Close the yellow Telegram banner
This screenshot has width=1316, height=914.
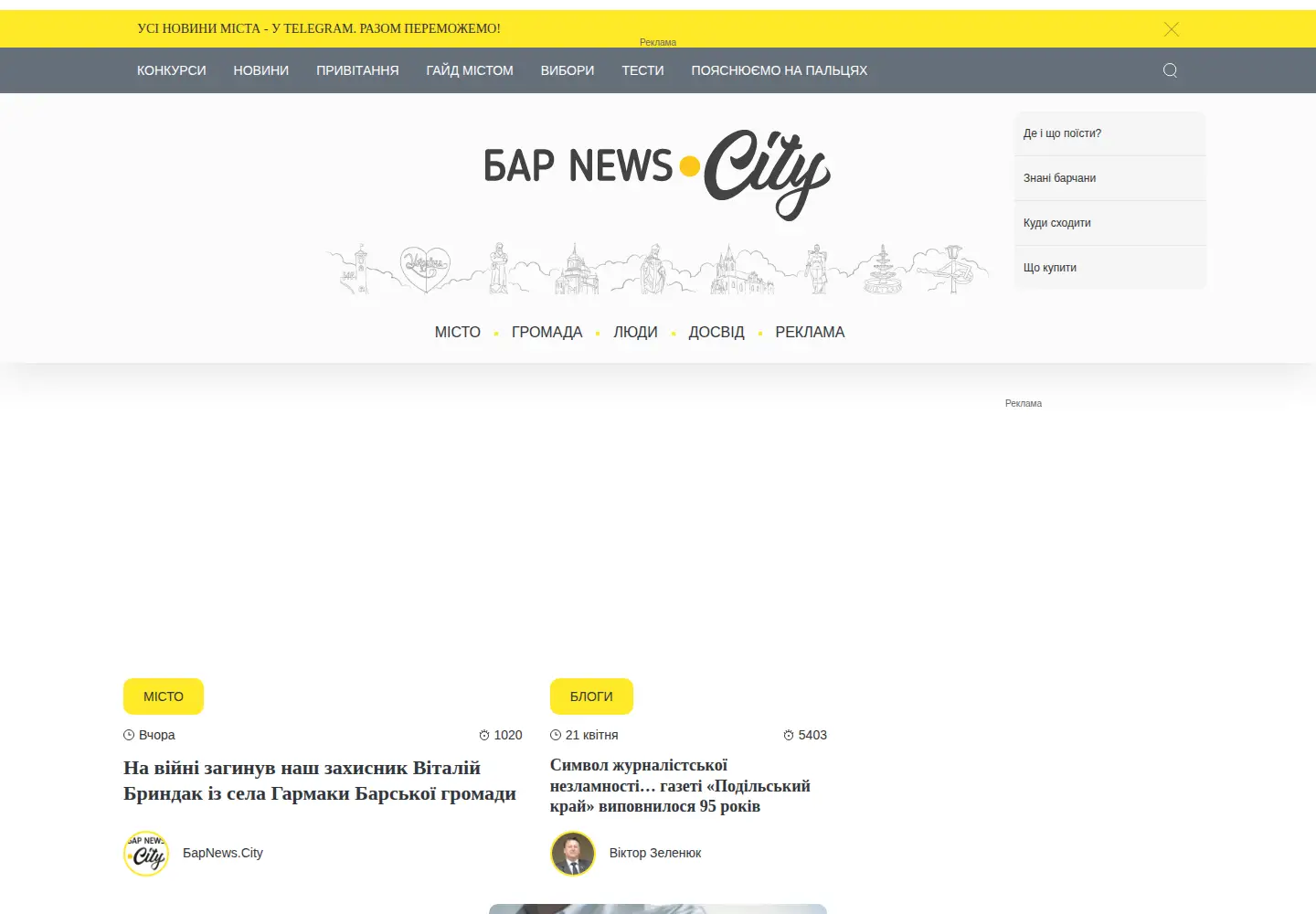click(1172, 29)
